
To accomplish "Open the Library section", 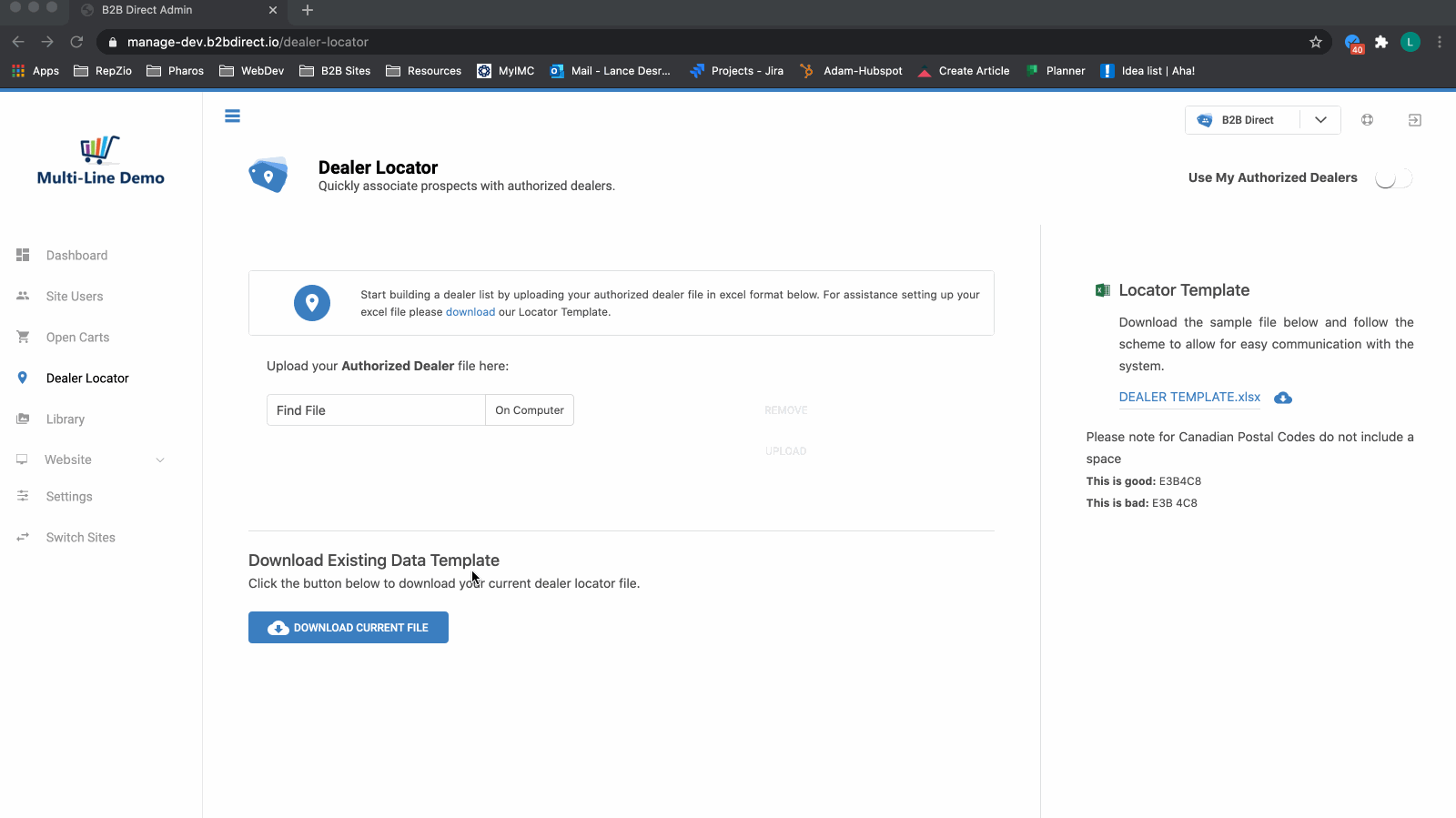I will pos(66,419).
